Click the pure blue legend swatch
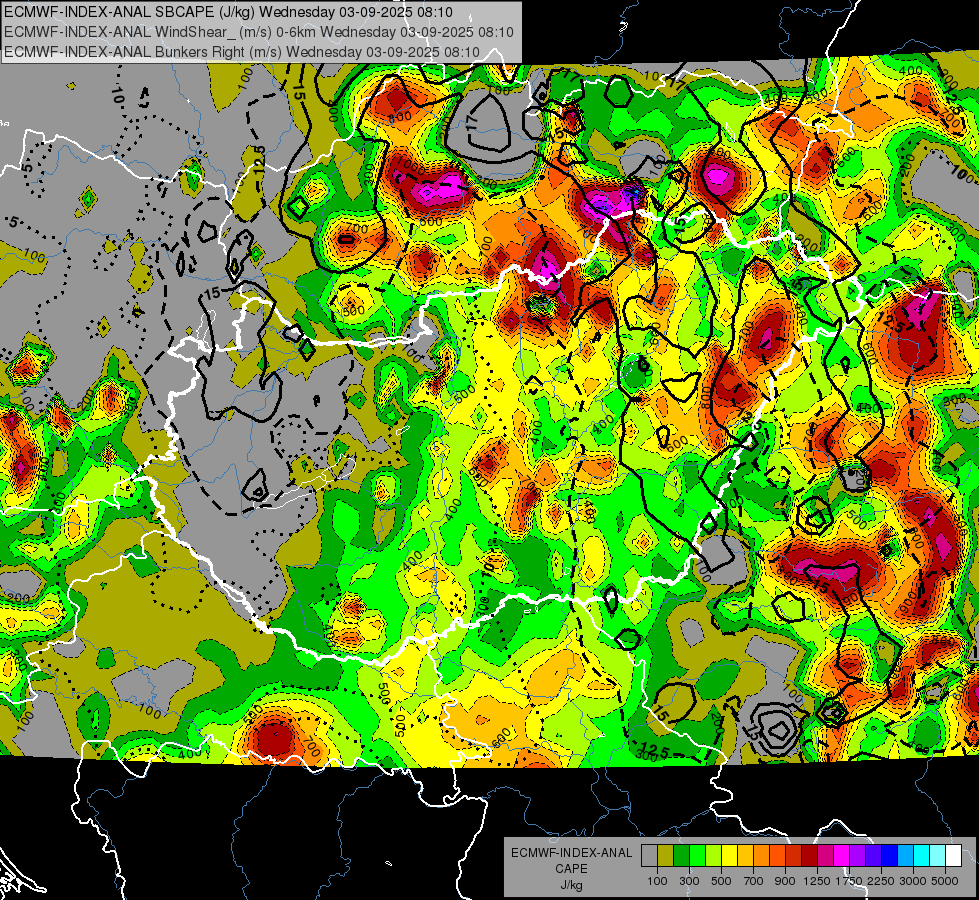The width and height of the screenshot is (979, 900). (890, 856)
